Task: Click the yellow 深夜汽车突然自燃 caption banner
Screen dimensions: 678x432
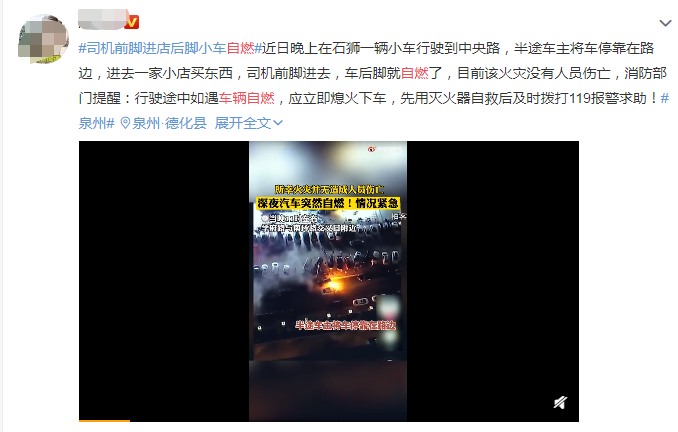Action: (x=328, y=203)
